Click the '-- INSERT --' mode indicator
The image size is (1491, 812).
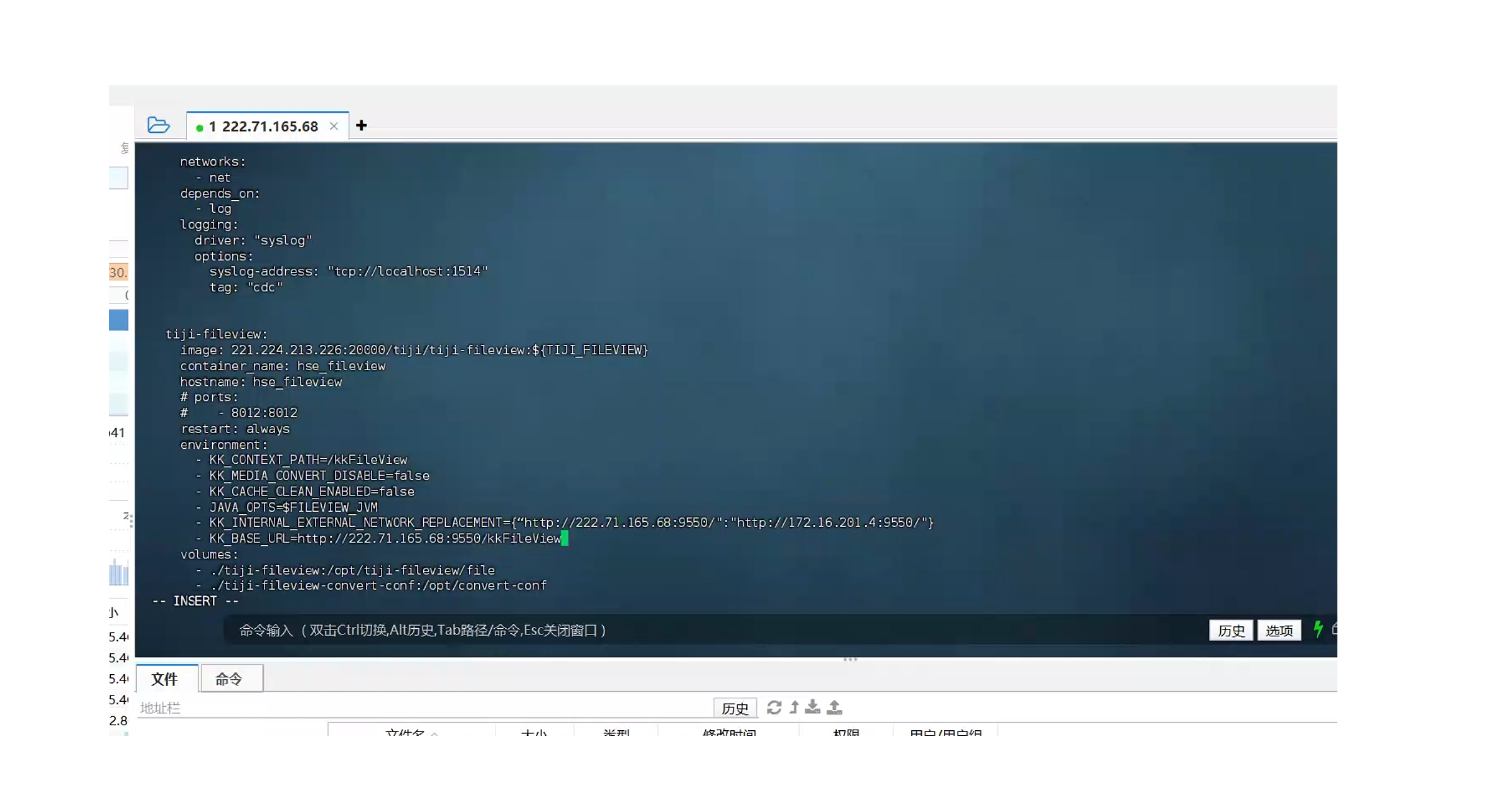pyautogui.click(x=195, y=601)
